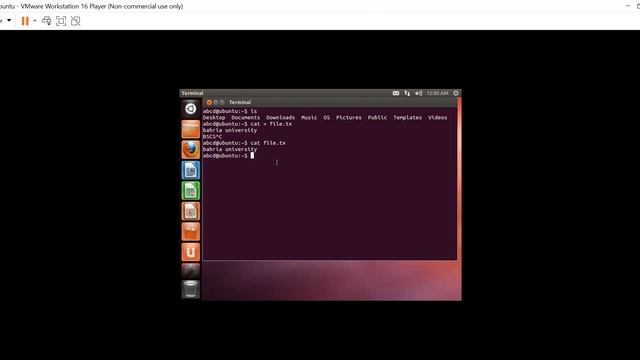The width and height of the screenshot is (640, 360).
Task: Open Ubuntu One icon in the launcher
Action: coord(191,252)
